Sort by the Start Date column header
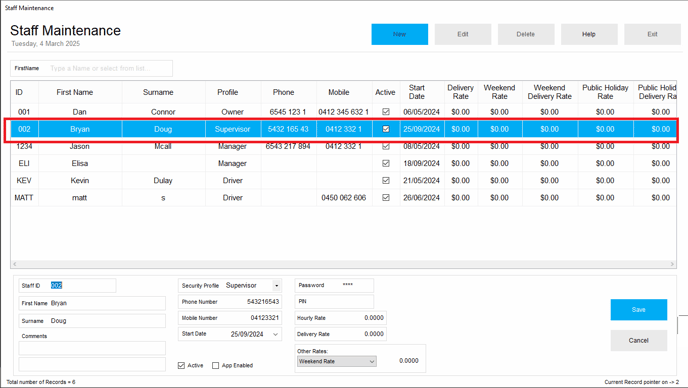The height and width of the screenshot is (388, 688). click(422, 92)
